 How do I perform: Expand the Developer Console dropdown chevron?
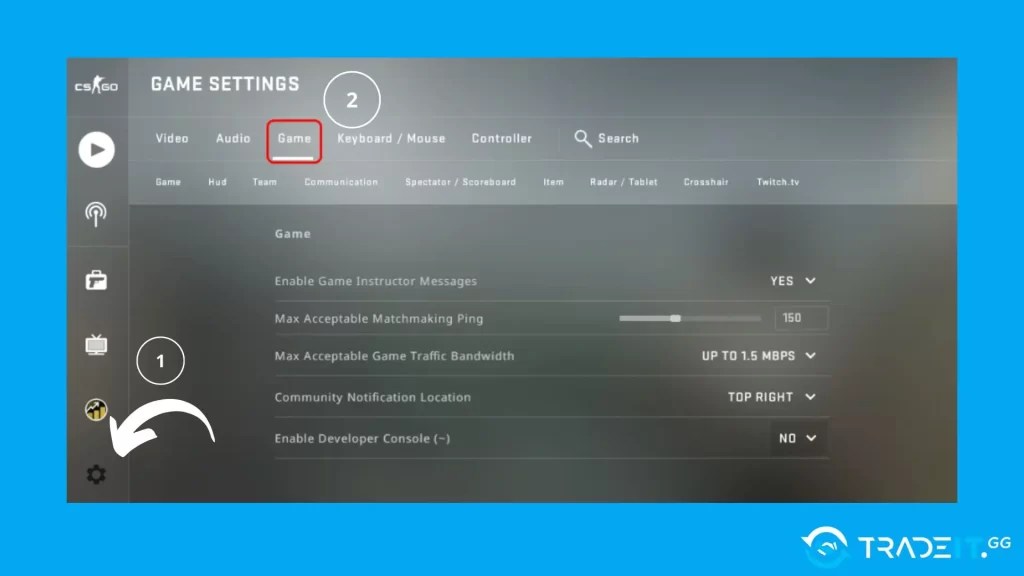(811, 438)
